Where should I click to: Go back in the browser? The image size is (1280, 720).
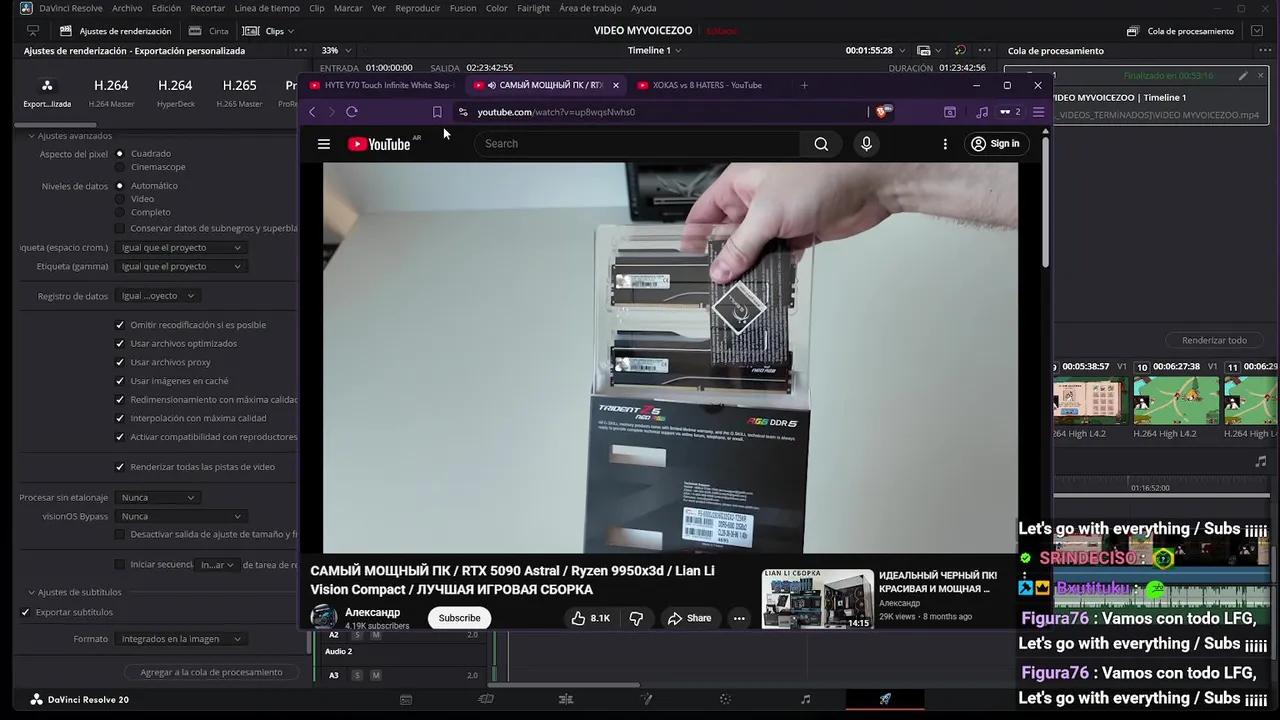pos(312,112)
